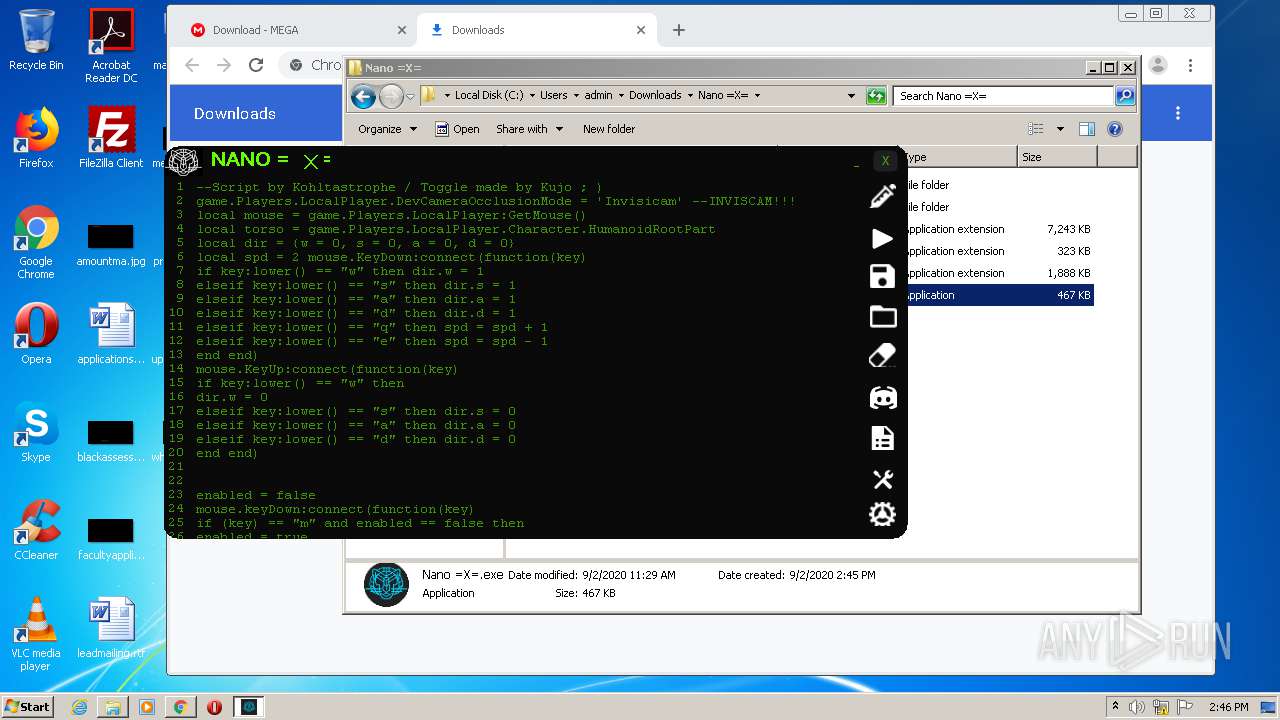Open the Share with dropdown
This screenshot has height=720, width=1280.
click(530, 129)
